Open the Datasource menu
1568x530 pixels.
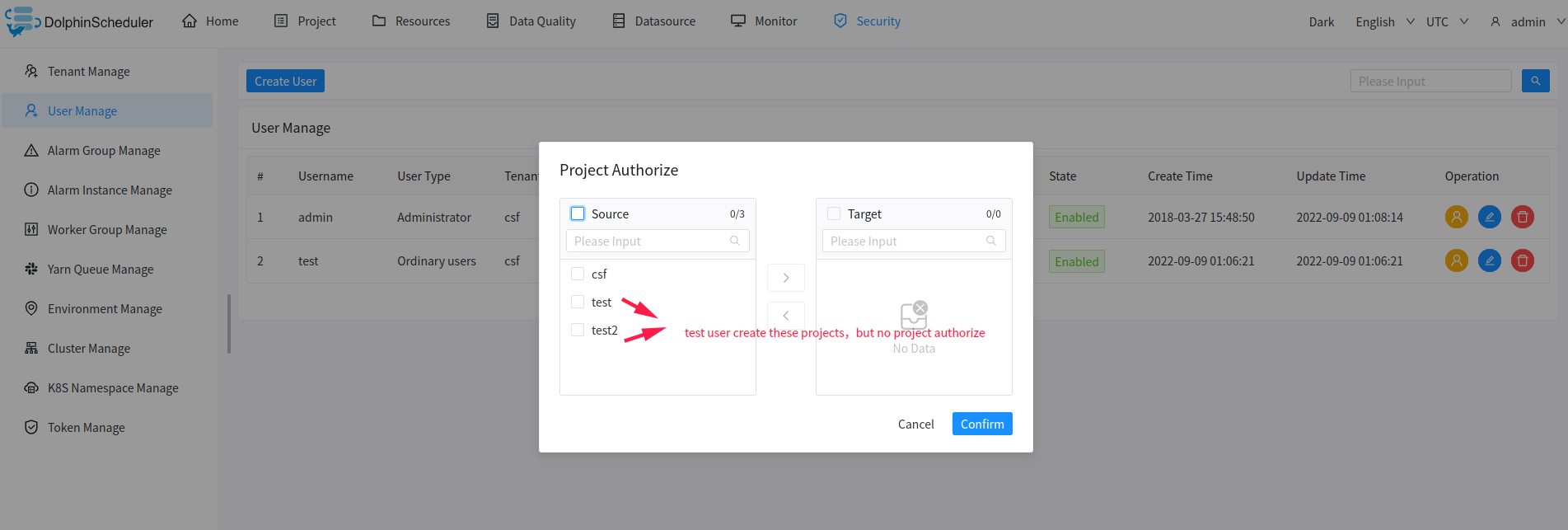click(x=654, y=21)
